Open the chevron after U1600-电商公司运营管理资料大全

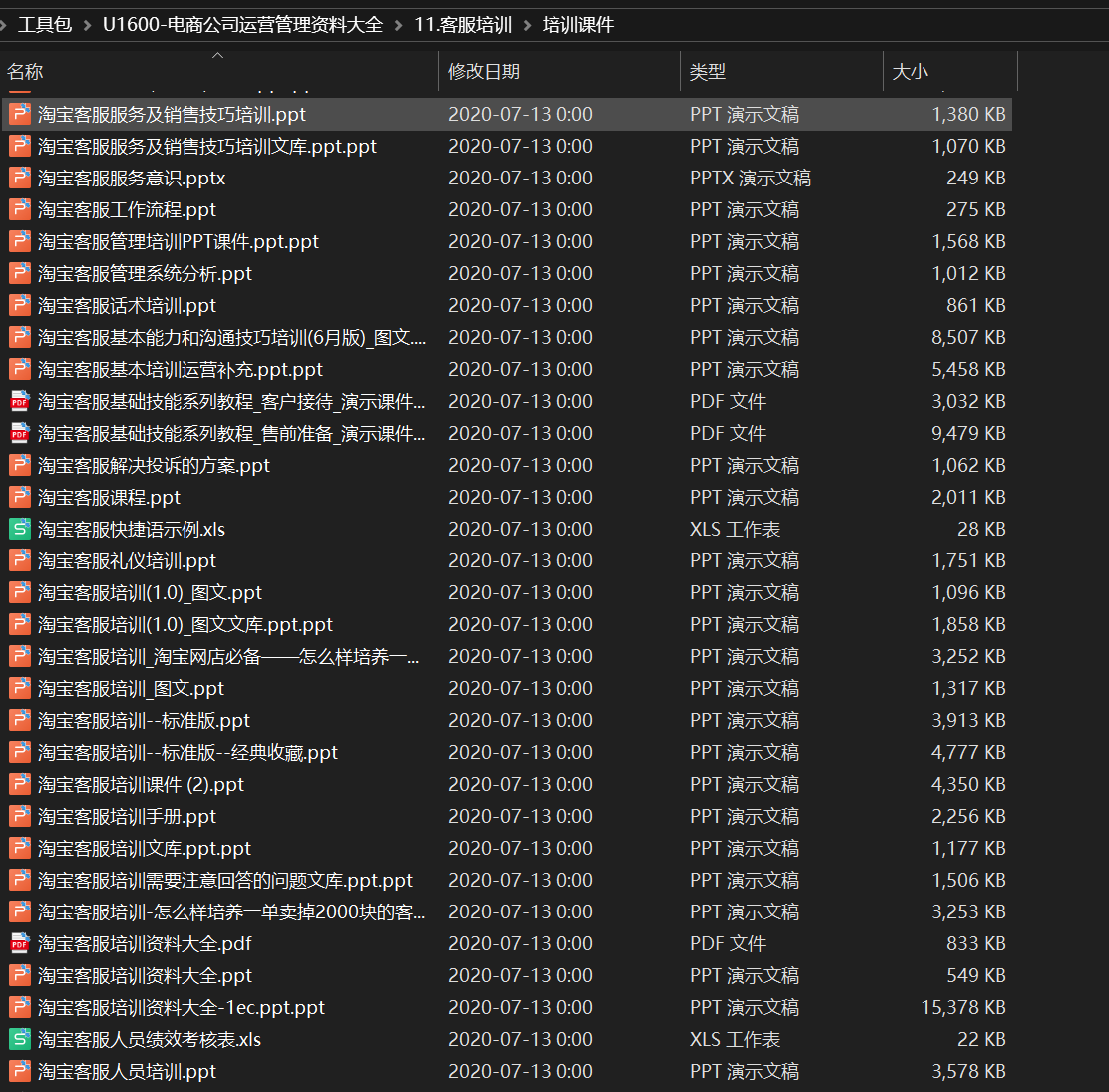pos(398,26)
